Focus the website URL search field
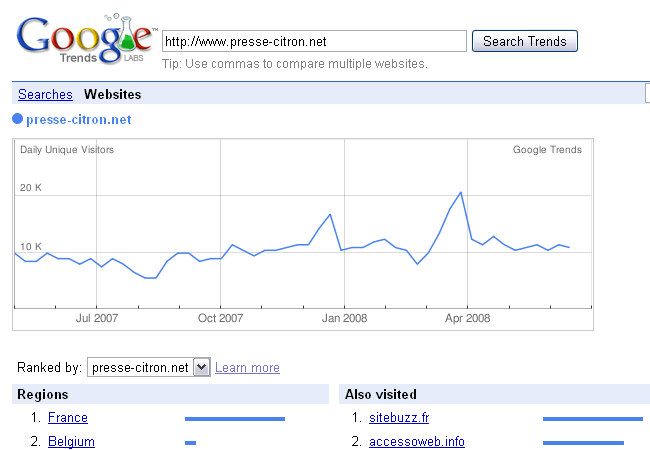This screenshot has height=450, width=650. 314,41
